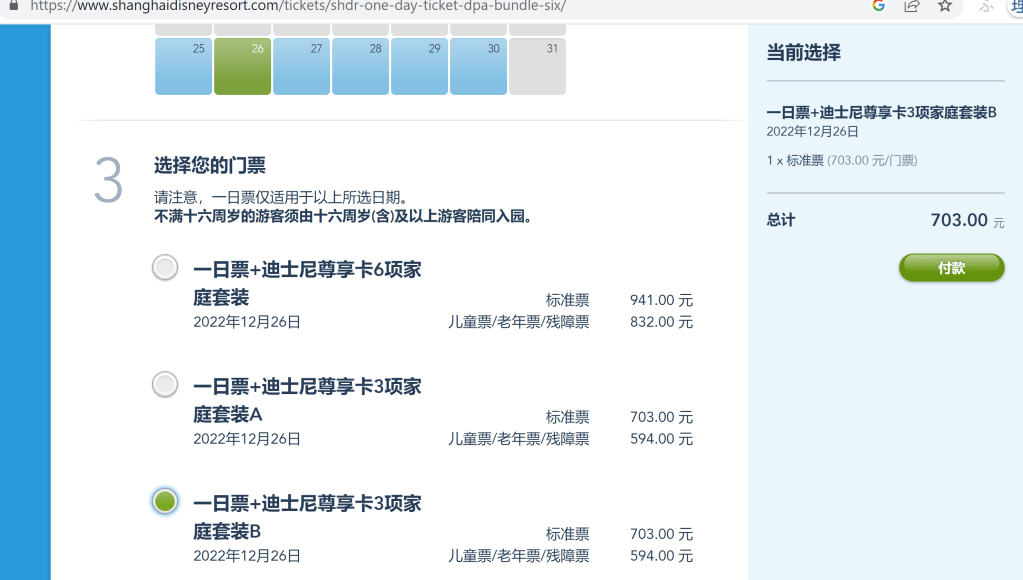The width and height of the screenshot is (1023, 580).
Task: Choose December 30 calendar cell
Action: pyautogui.click(x=478, y=66)
